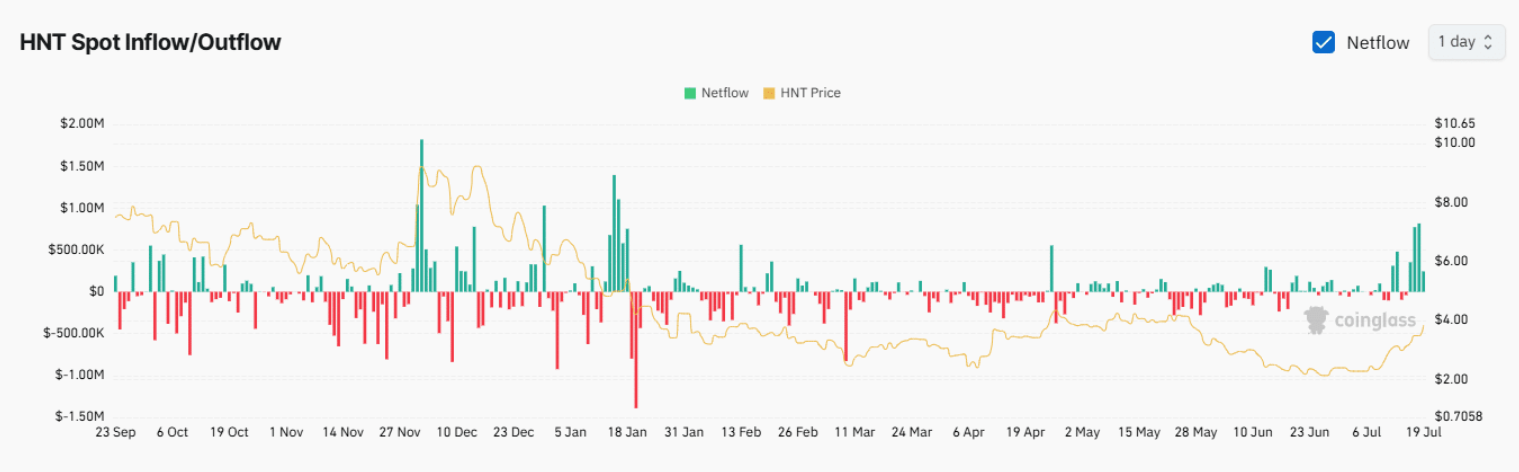Click the 2 May date label on x-axis
1519x472 pixels.
coord(1082,433)
